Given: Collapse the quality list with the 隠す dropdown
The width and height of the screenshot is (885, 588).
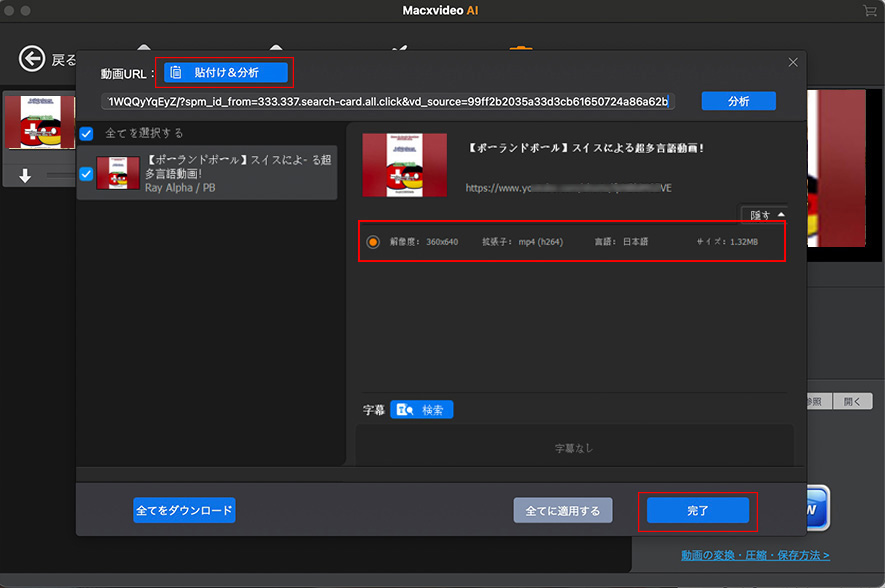Looking at the screenshot, I should click(x=763, y=214).
